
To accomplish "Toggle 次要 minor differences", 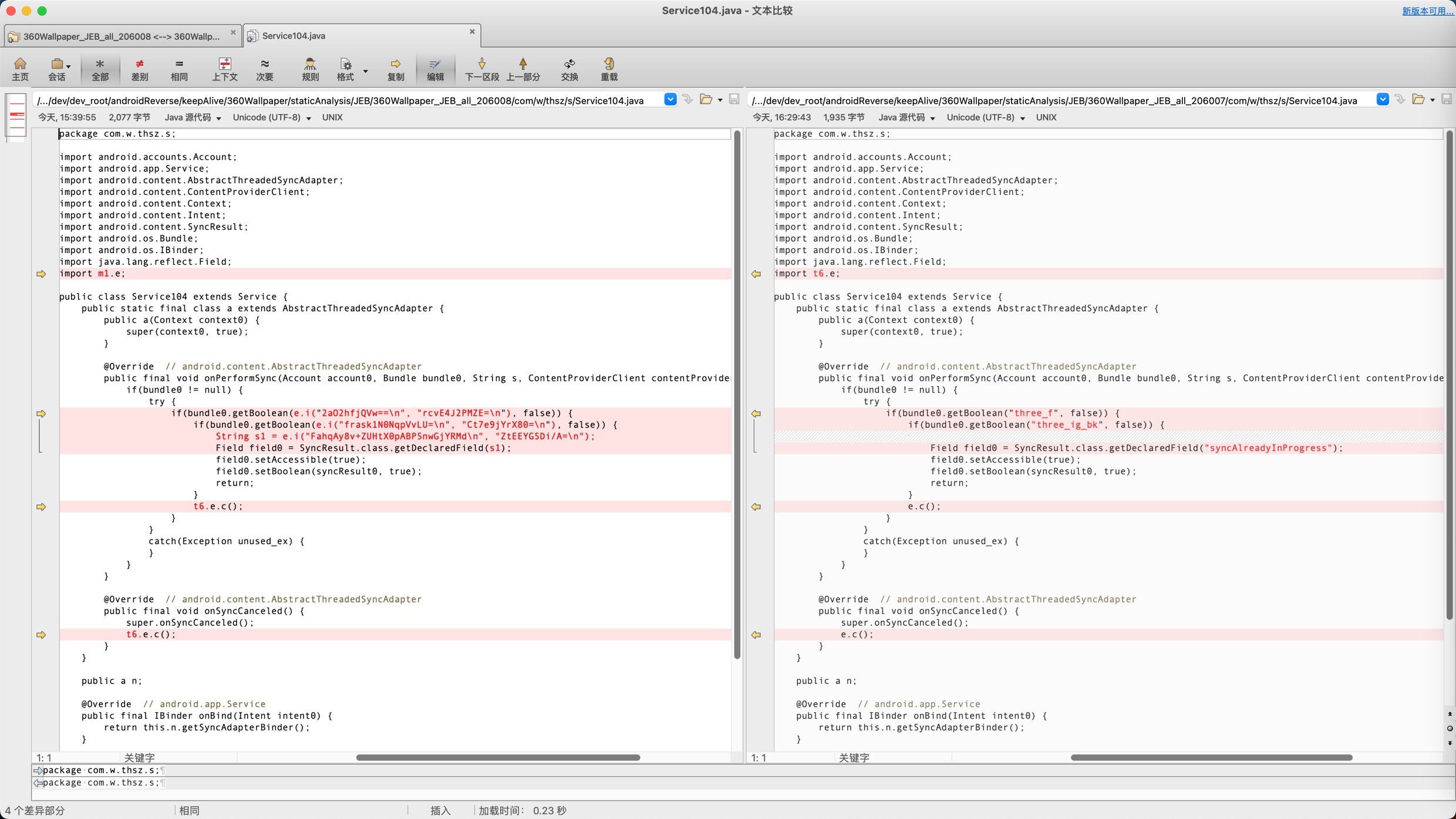I will (x=264, y=69).
